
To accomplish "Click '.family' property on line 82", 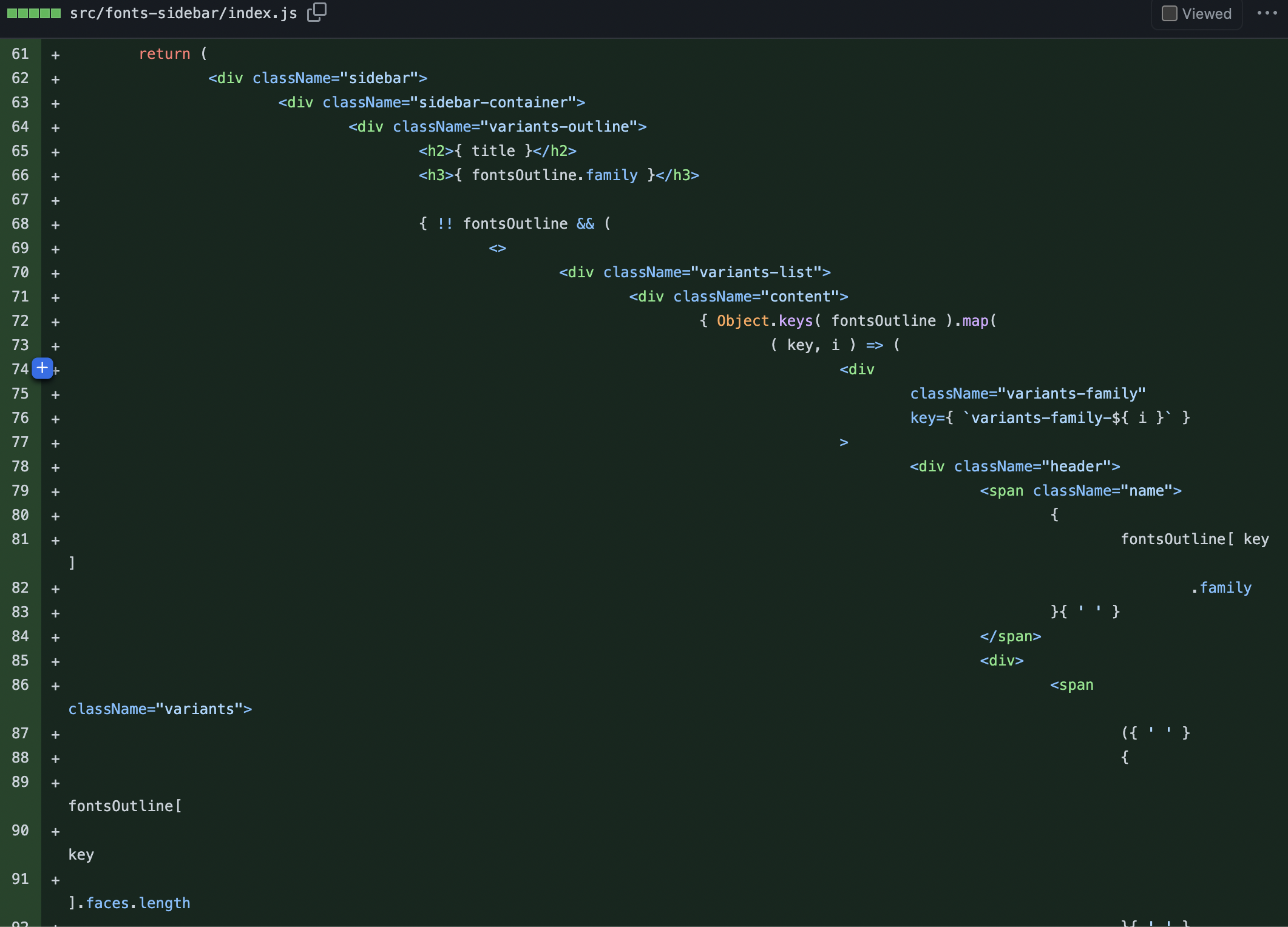I will 1221,588.
